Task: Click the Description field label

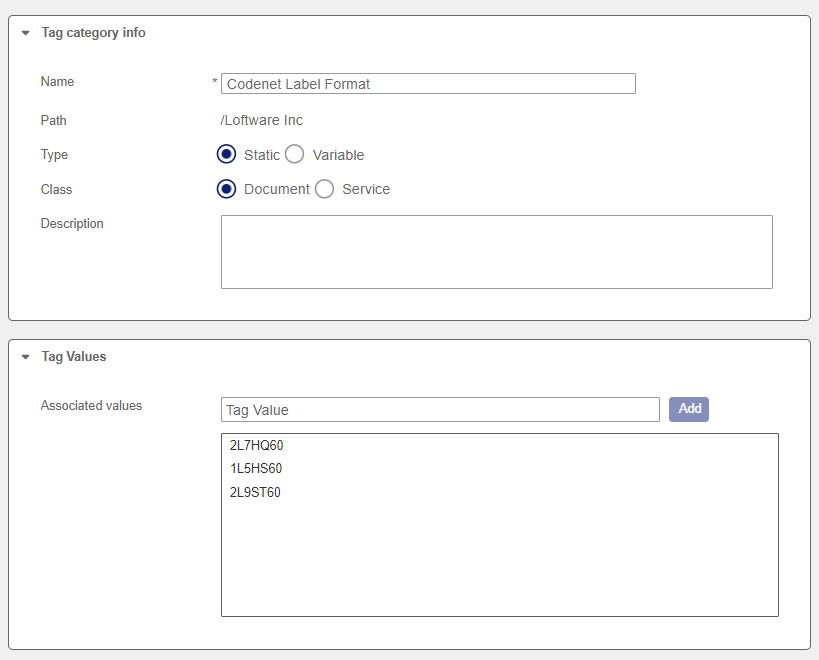Action: [x=72, y=223]
